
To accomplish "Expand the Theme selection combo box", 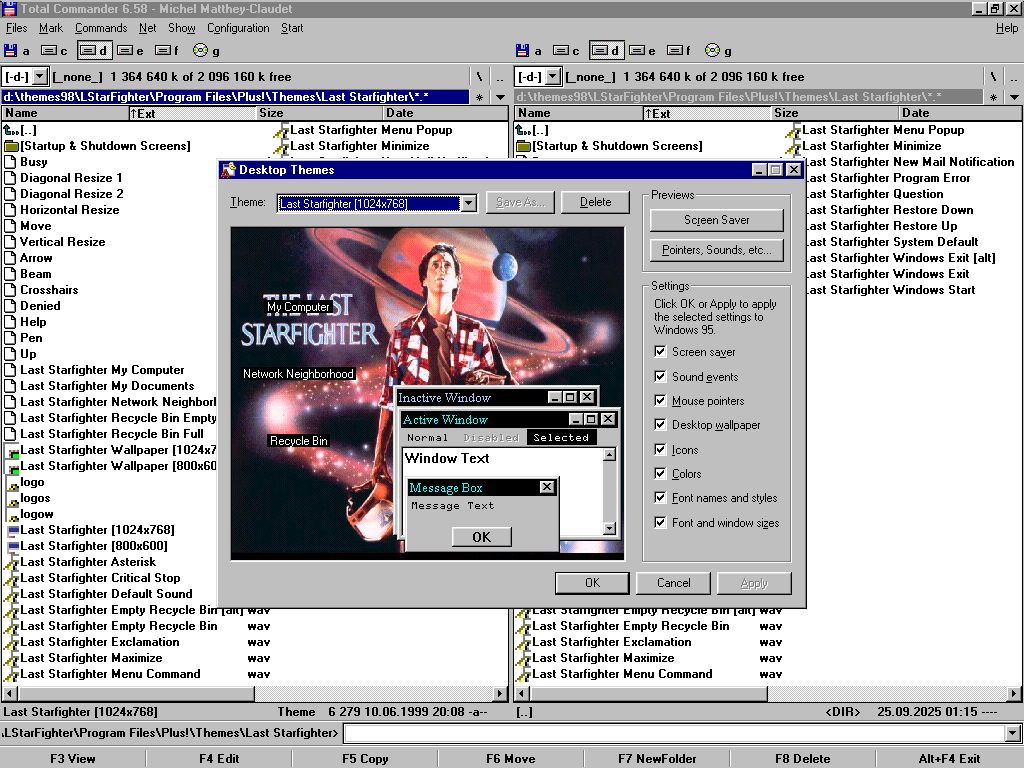I will (468, 203).
